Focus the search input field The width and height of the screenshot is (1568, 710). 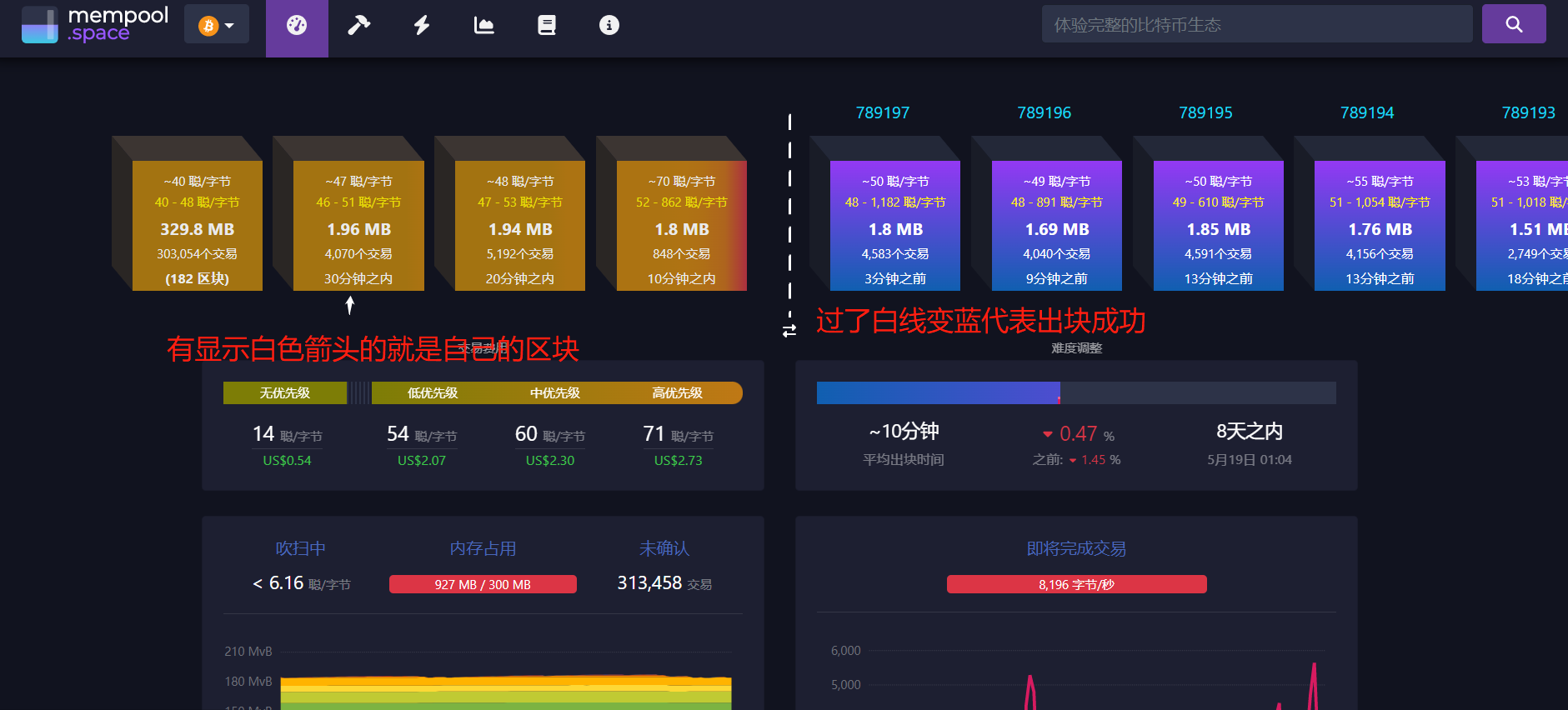click(x=1256, y=24)
